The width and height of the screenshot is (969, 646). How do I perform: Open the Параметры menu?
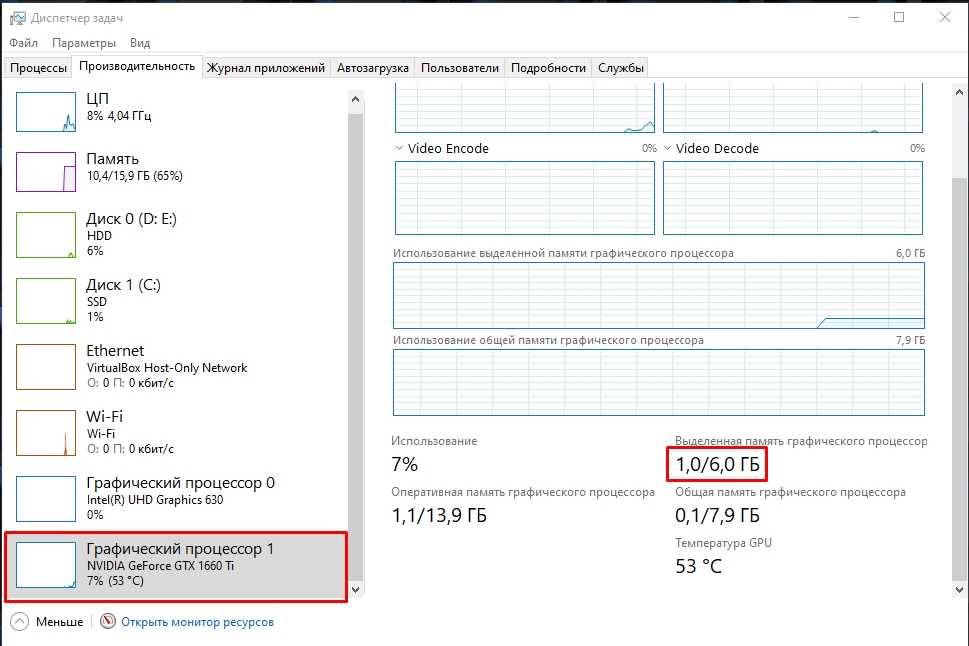point(84,43)
